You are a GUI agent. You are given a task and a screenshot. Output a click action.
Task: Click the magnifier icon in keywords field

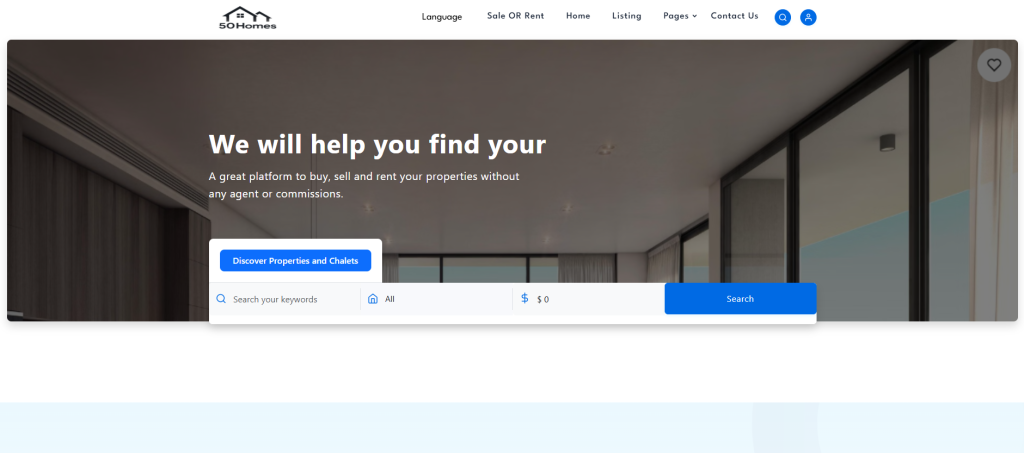click(222, 299)
